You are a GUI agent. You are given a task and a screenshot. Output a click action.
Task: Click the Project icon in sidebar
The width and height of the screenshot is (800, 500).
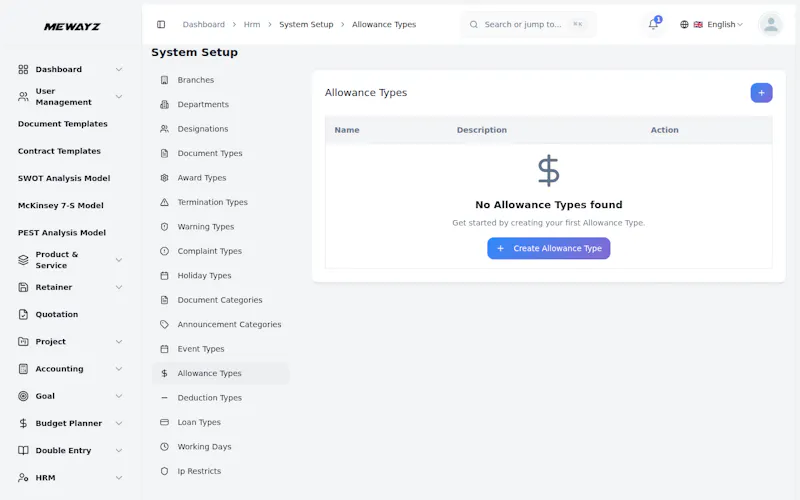(x=23, y=341)
